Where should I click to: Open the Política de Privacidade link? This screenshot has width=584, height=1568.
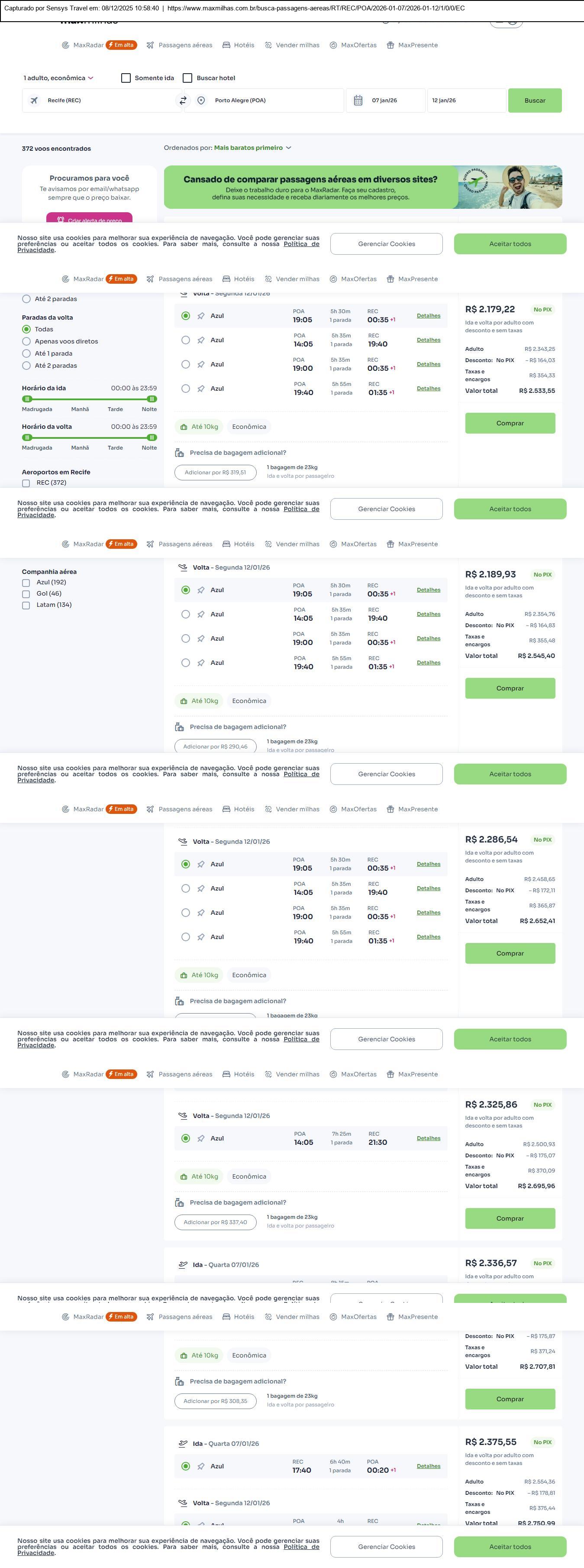(x=301, y=245)
